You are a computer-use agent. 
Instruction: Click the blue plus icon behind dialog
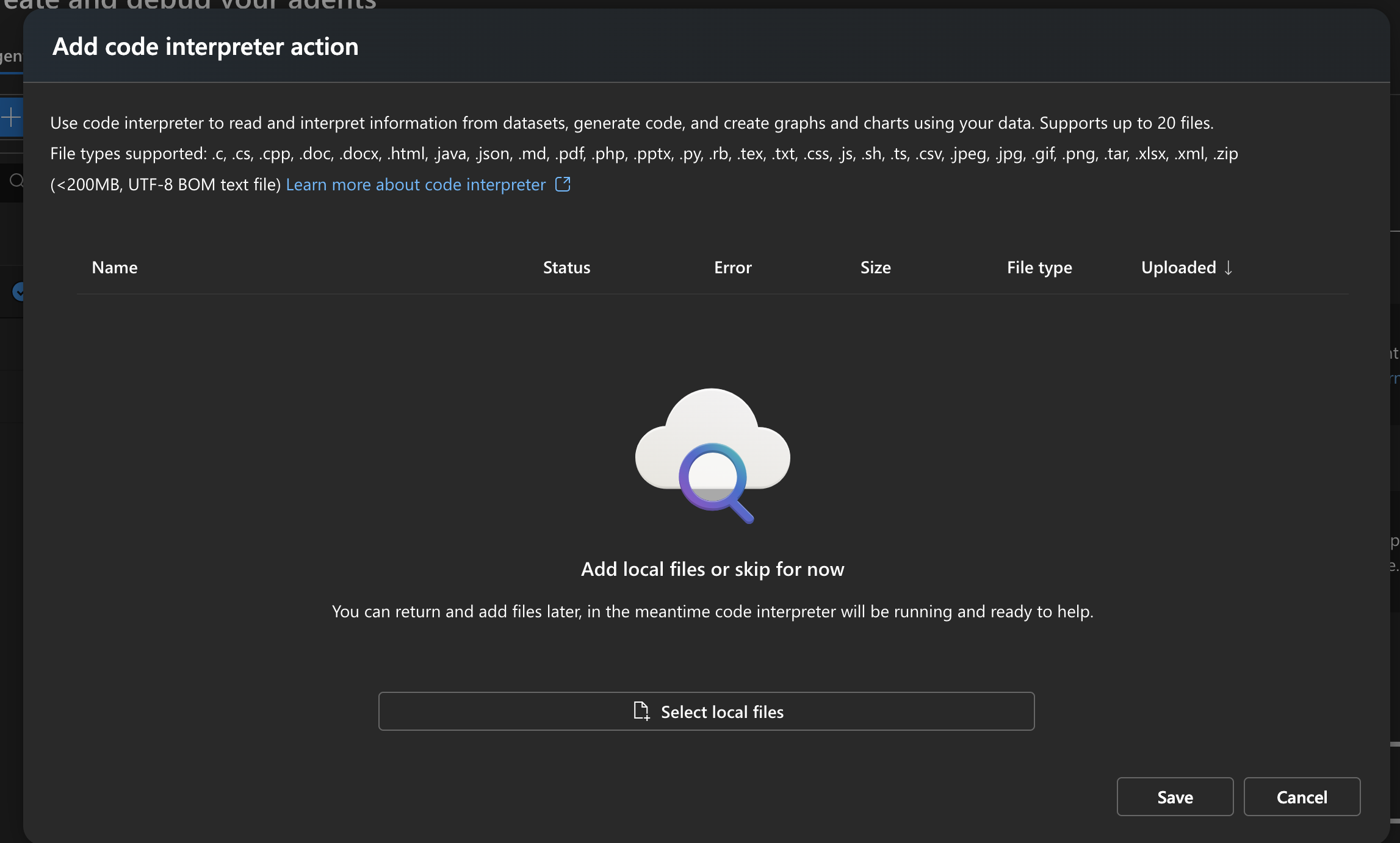11,117
